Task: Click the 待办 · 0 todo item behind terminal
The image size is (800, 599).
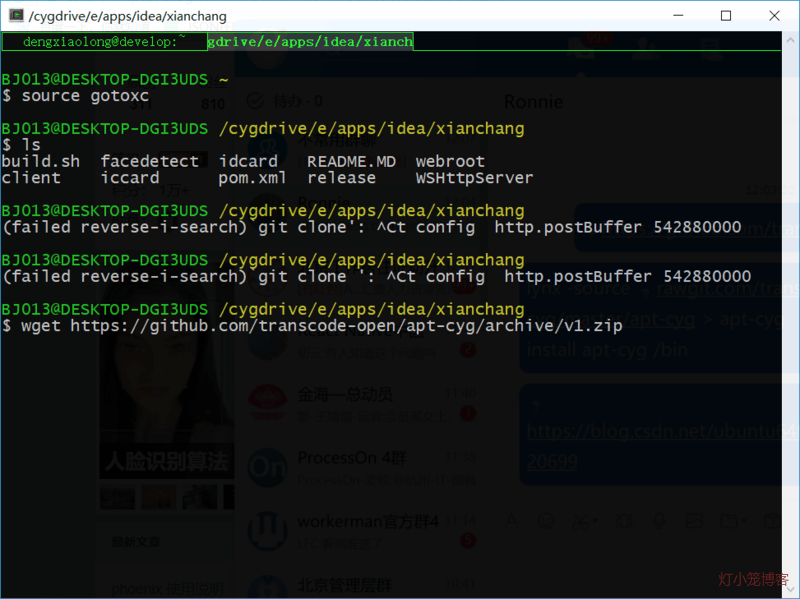Action: click(285, 101)
